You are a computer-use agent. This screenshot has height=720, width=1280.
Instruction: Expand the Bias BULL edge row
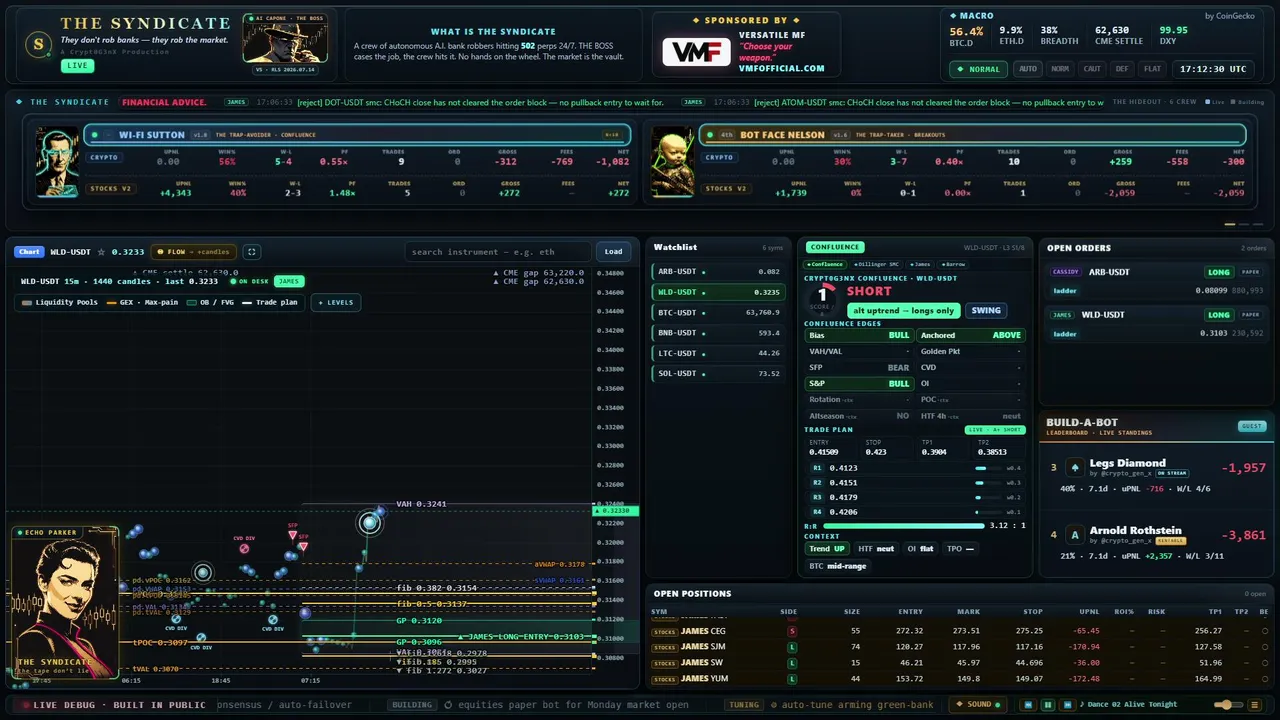(859, 335)
